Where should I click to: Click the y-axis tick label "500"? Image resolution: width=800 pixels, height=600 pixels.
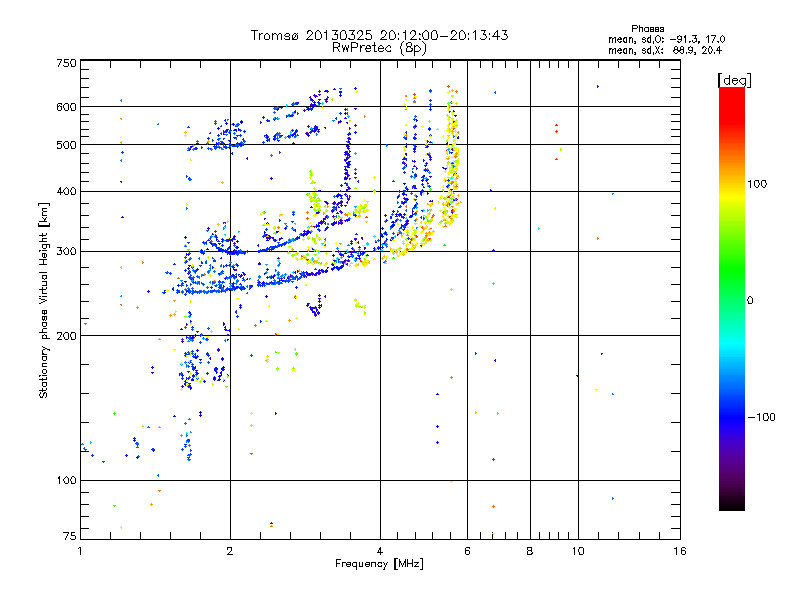coord(66,145)
